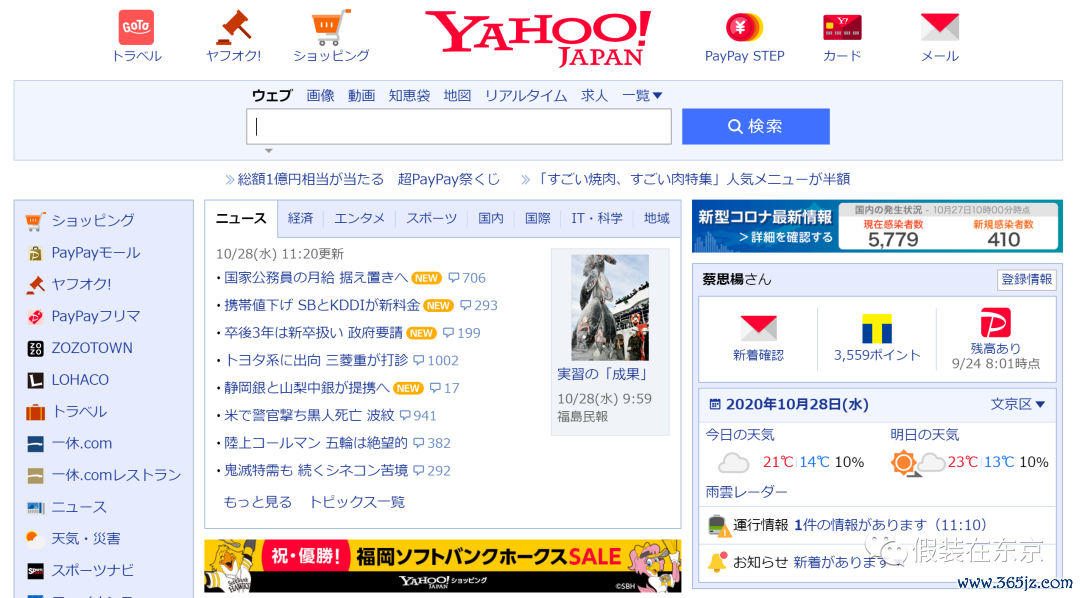Open the メール envelope icon in header

pos(939,28)
